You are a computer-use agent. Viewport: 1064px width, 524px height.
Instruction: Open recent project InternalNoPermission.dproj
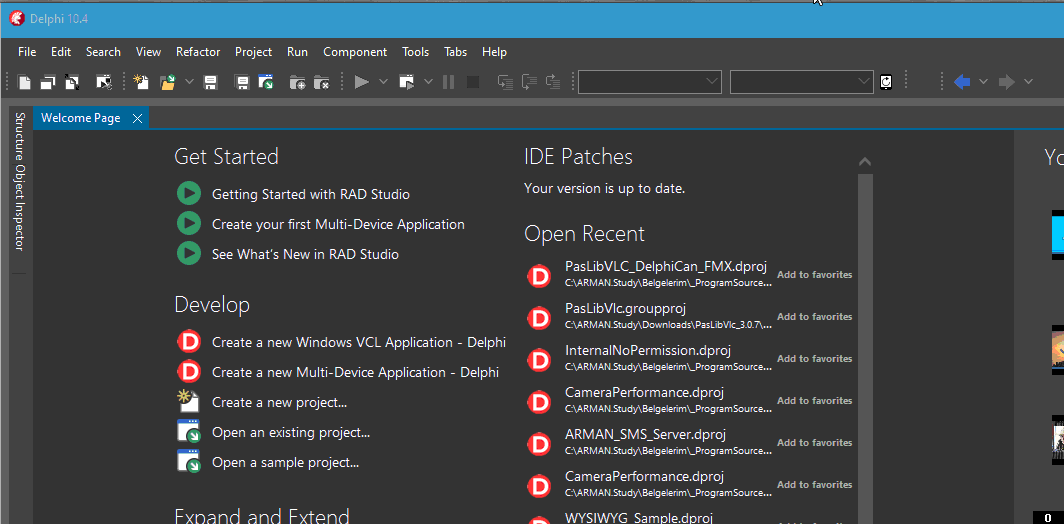pos(648,350)
